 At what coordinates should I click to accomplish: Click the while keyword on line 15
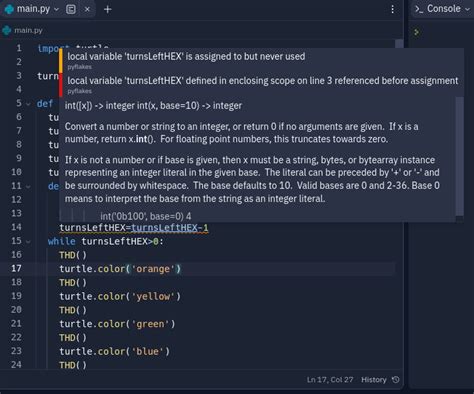pyautogui.click(x=62, y=241)
